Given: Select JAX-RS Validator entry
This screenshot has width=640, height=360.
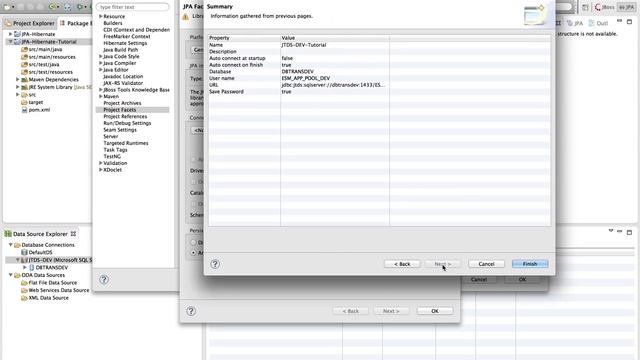Looking at the screenshot, I should coord(123,83).
